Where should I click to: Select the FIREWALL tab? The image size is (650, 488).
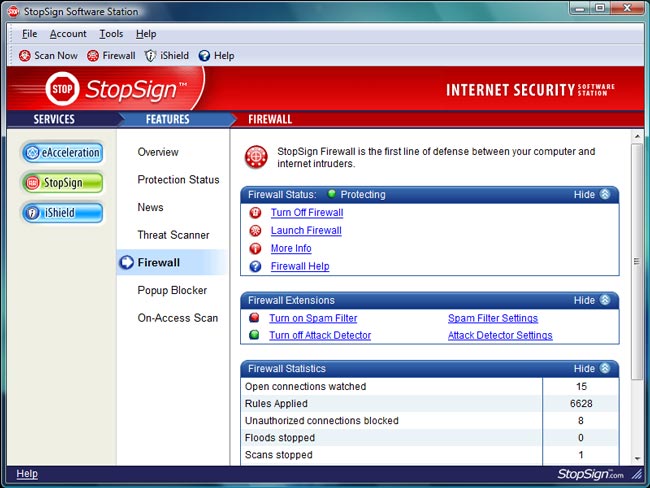[x=270, y=119]
